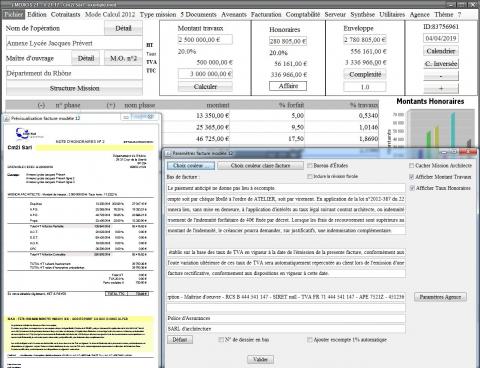Screen dimensions: 480x368
Task: Click the Structure Mission button
Action: coord(74,88)
